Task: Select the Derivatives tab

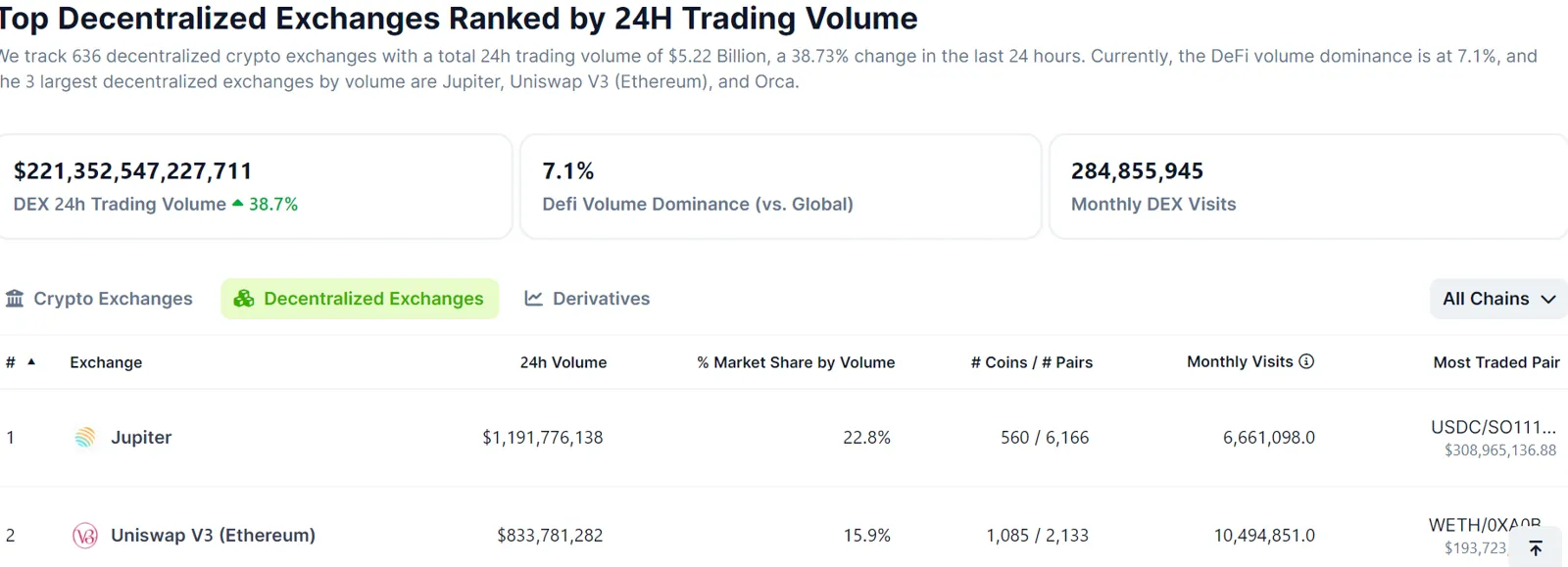Action: point(601,299)
